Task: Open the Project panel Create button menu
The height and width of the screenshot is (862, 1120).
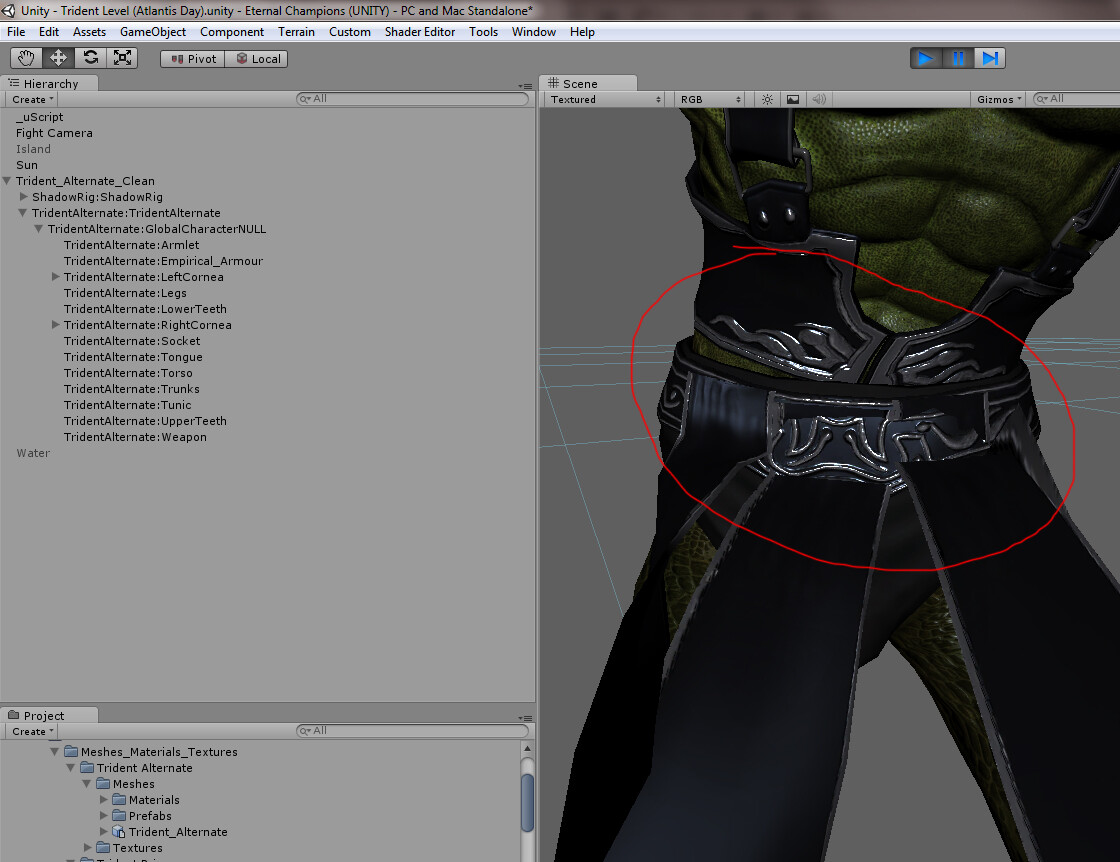Action: point(31,731)
